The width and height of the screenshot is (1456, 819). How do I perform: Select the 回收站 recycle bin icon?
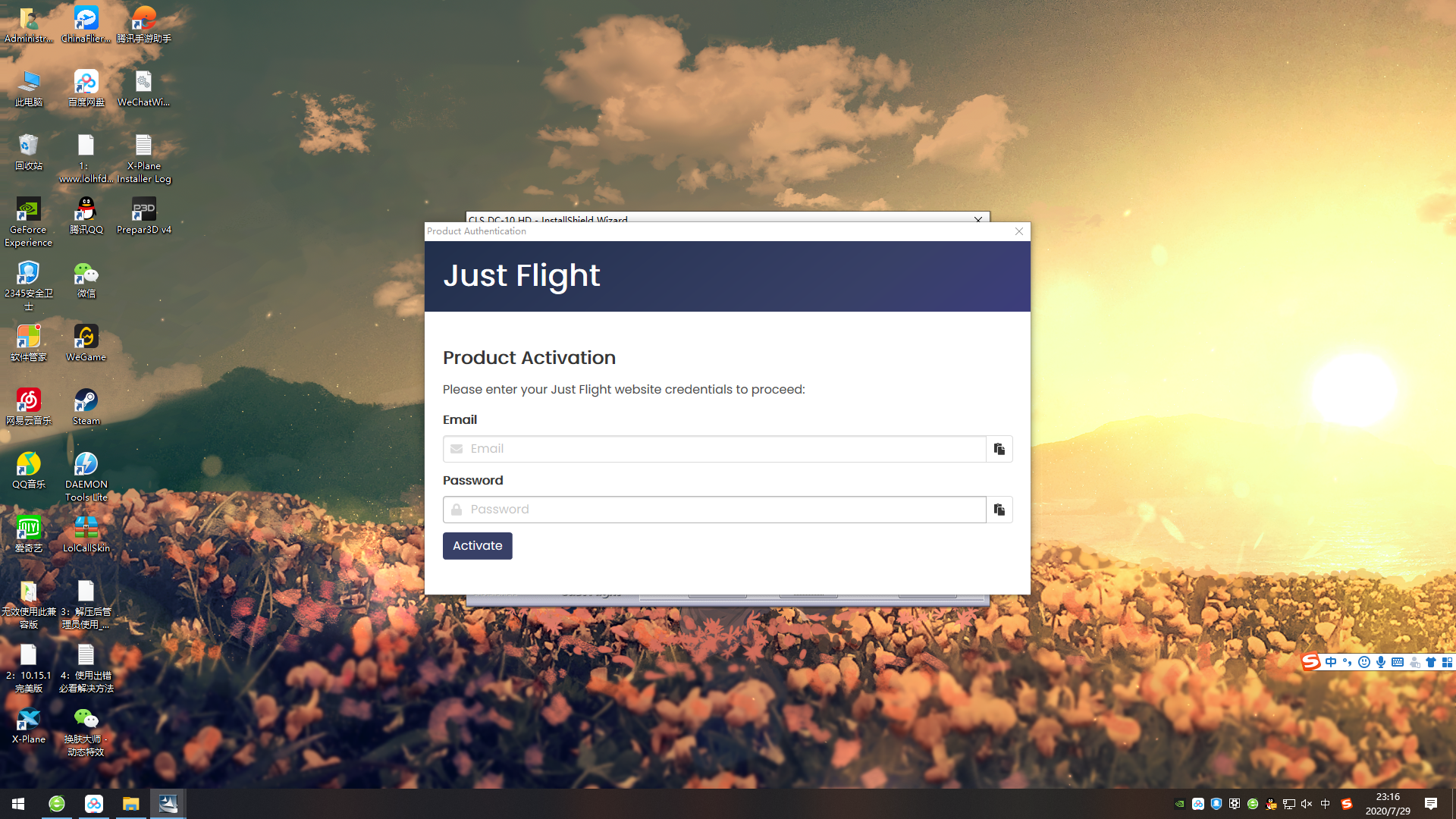coord(29,152)
